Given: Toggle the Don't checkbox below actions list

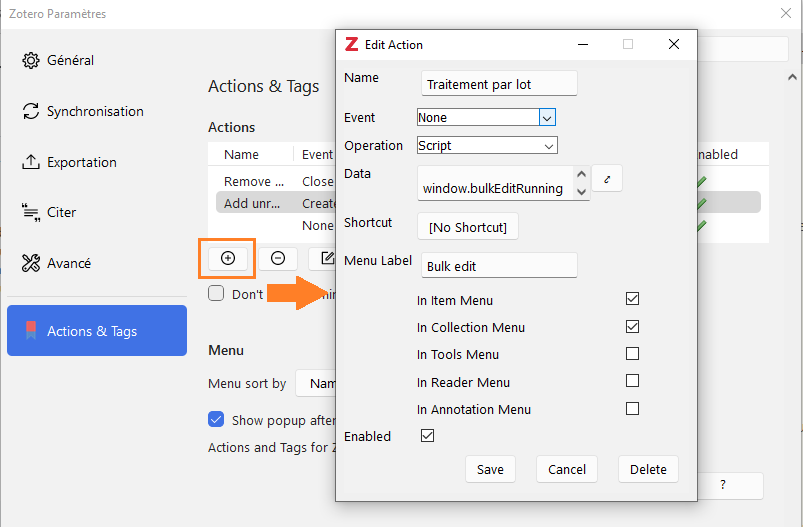Looking at the screenshot, I should tap(216, 293).
